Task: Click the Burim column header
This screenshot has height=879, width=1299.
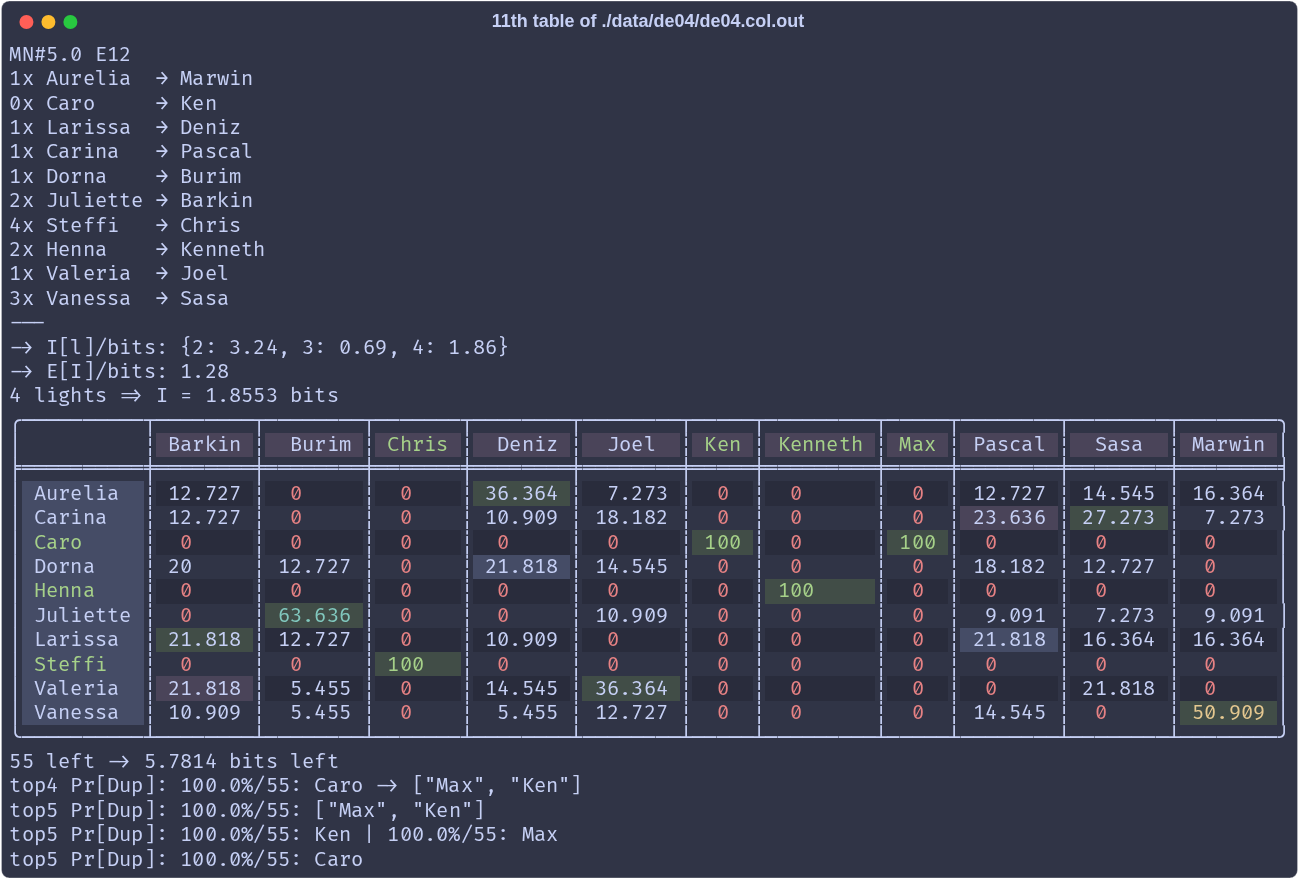Action: click(x=314, y=445)
